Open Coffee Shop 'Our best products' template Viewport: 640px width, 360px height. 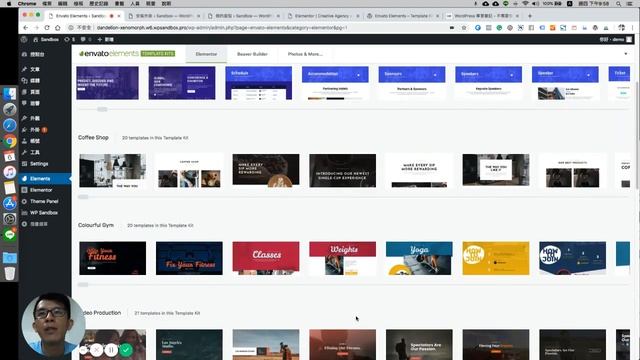[573, 171]
